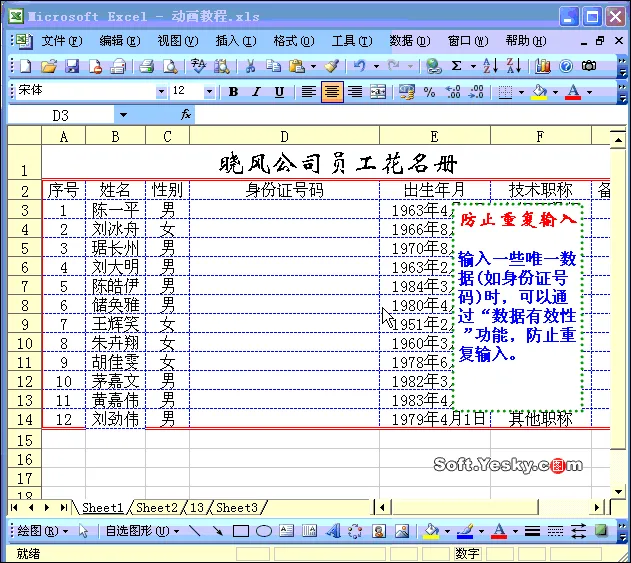
Task: Toggle Bold formatting
Action: coord(233,92)
